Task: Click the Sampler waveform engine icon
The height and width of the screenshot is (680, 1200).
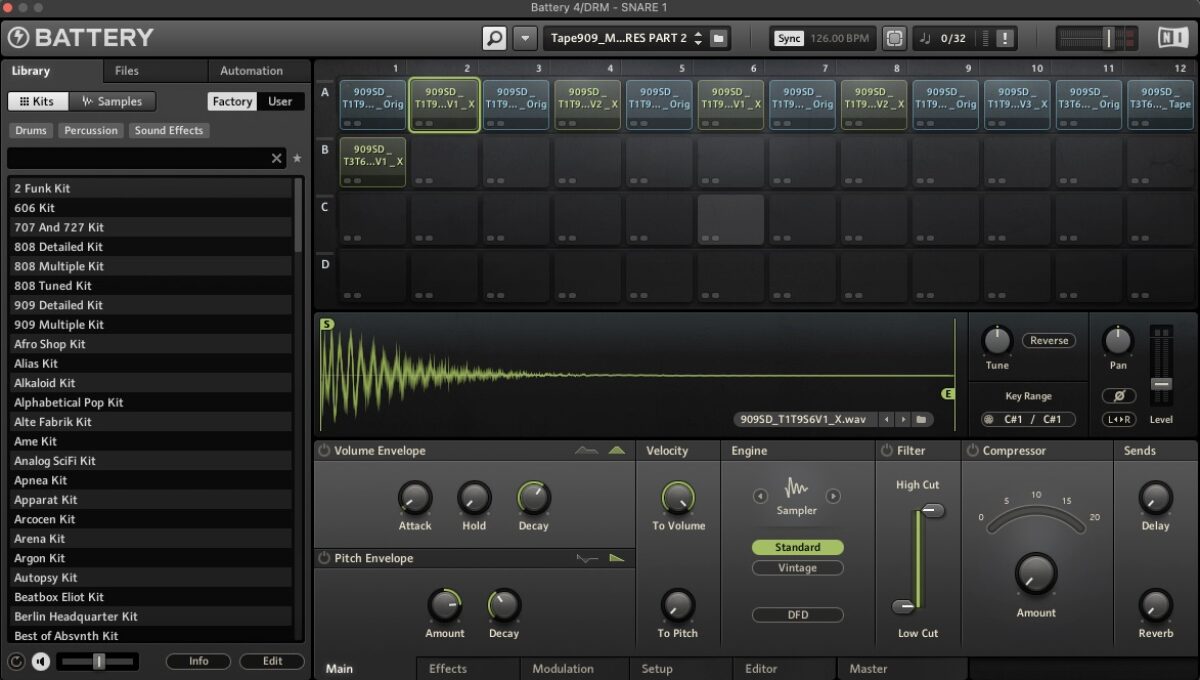Action: point(797,488)
